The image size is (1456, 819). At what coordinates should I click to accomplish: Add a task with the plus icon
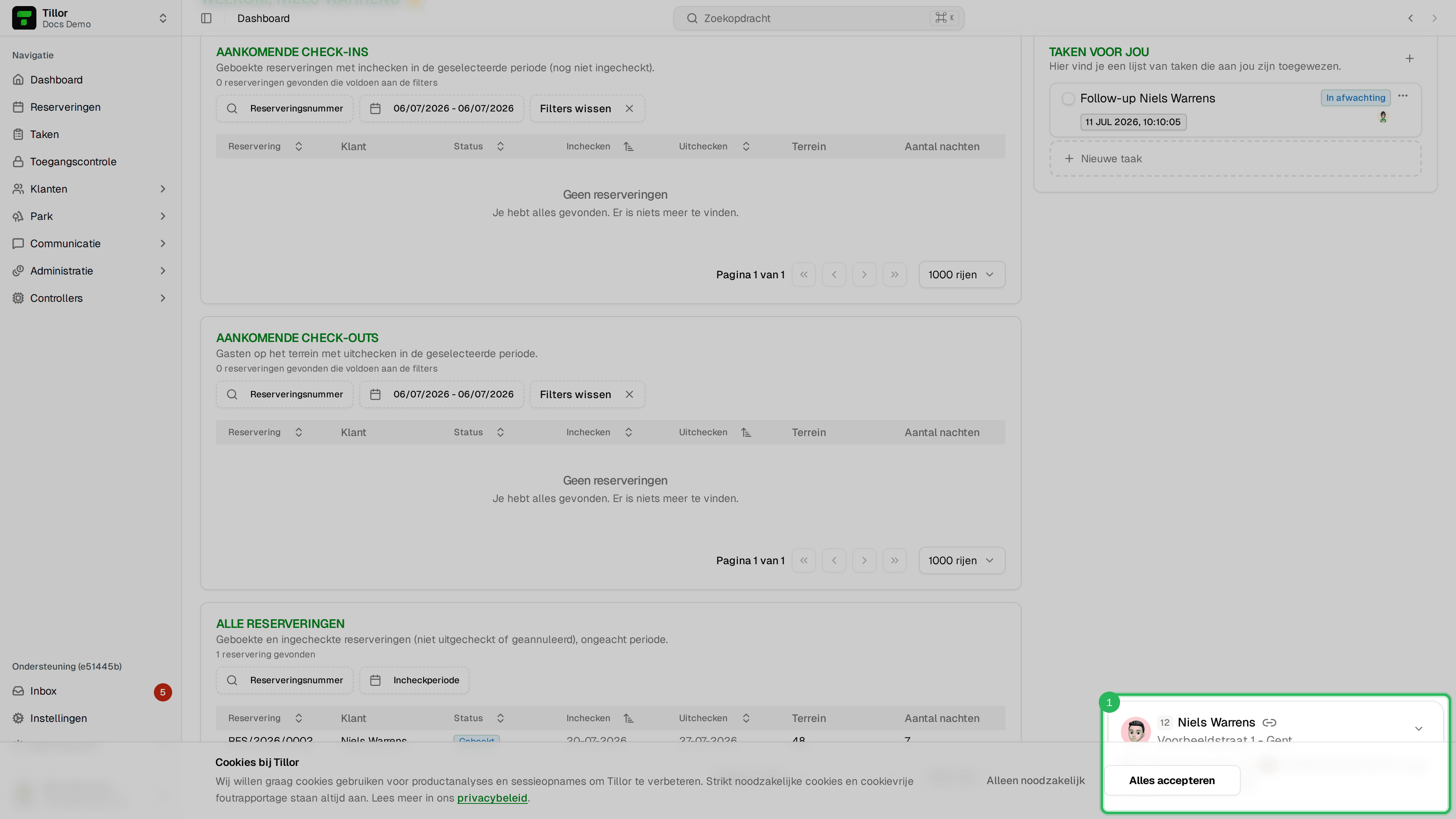pos(1410,59)
